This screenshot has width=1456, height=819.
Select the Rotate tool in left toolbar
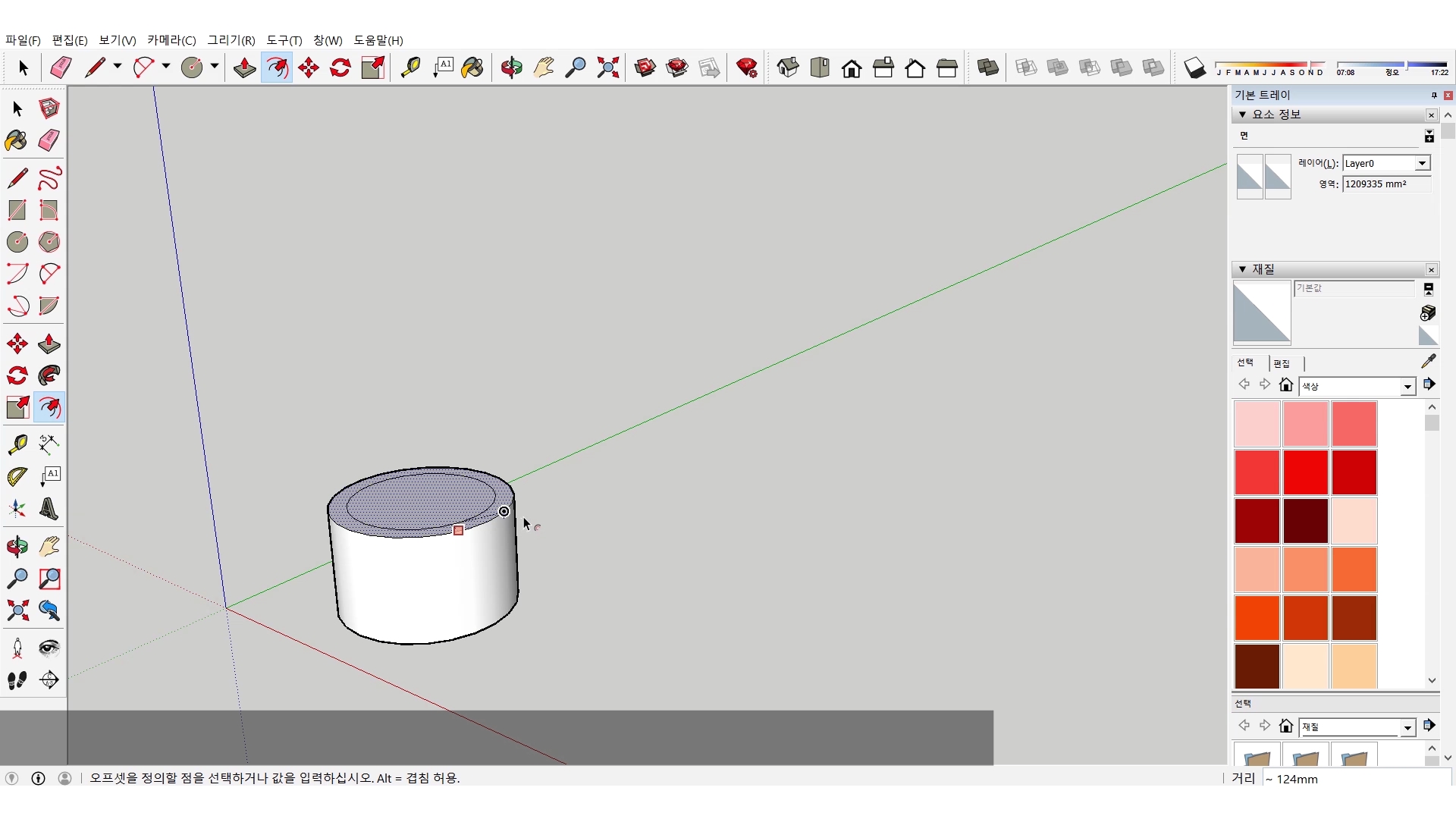(x=17, y=375)
